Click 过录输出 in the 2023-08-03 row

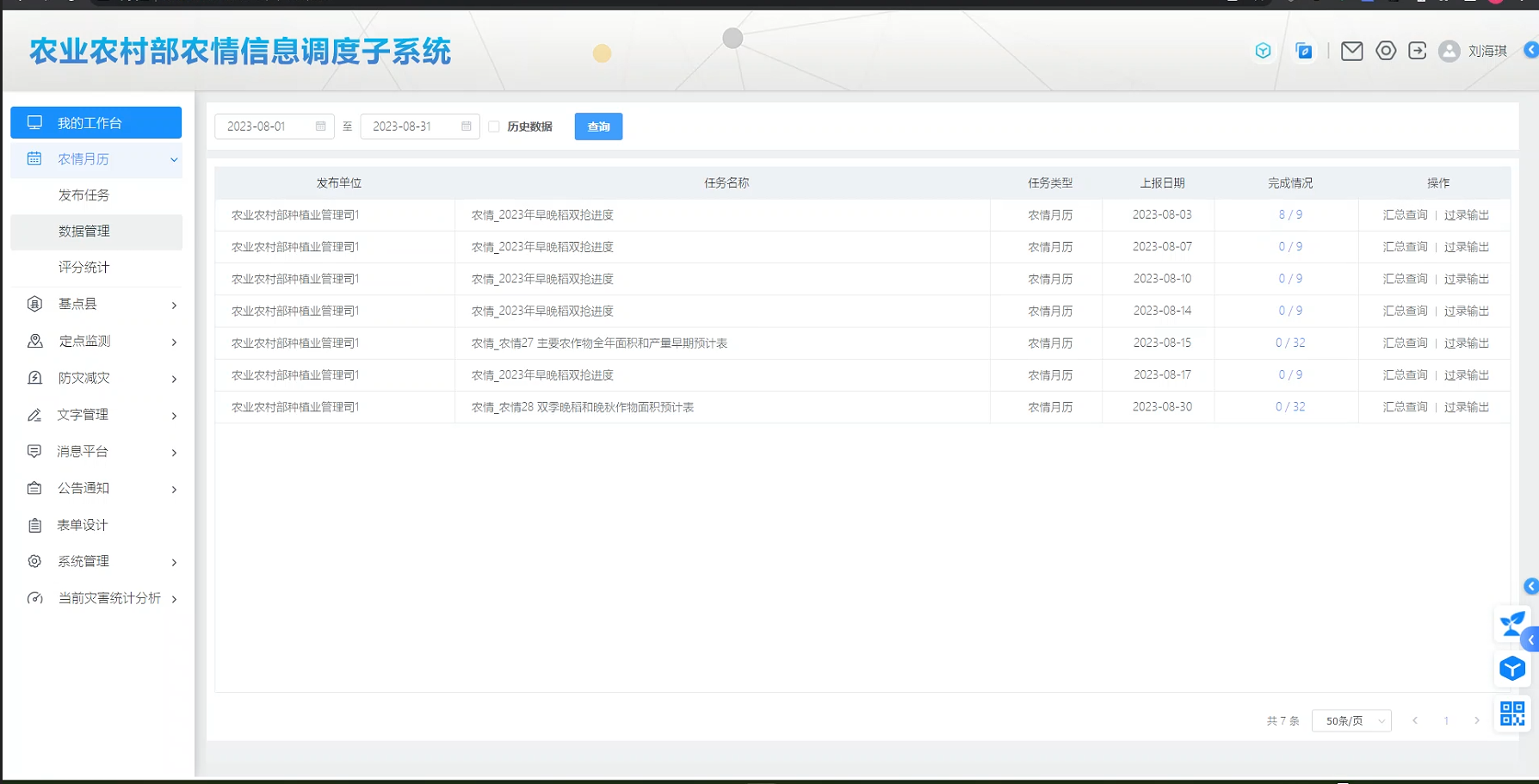point(1466,215)
